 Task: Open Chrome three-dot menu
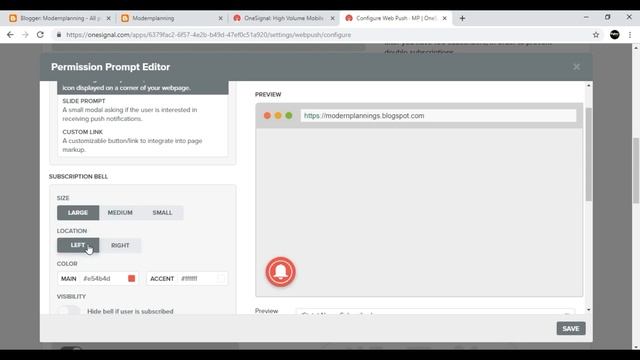(x=630, y=35)
